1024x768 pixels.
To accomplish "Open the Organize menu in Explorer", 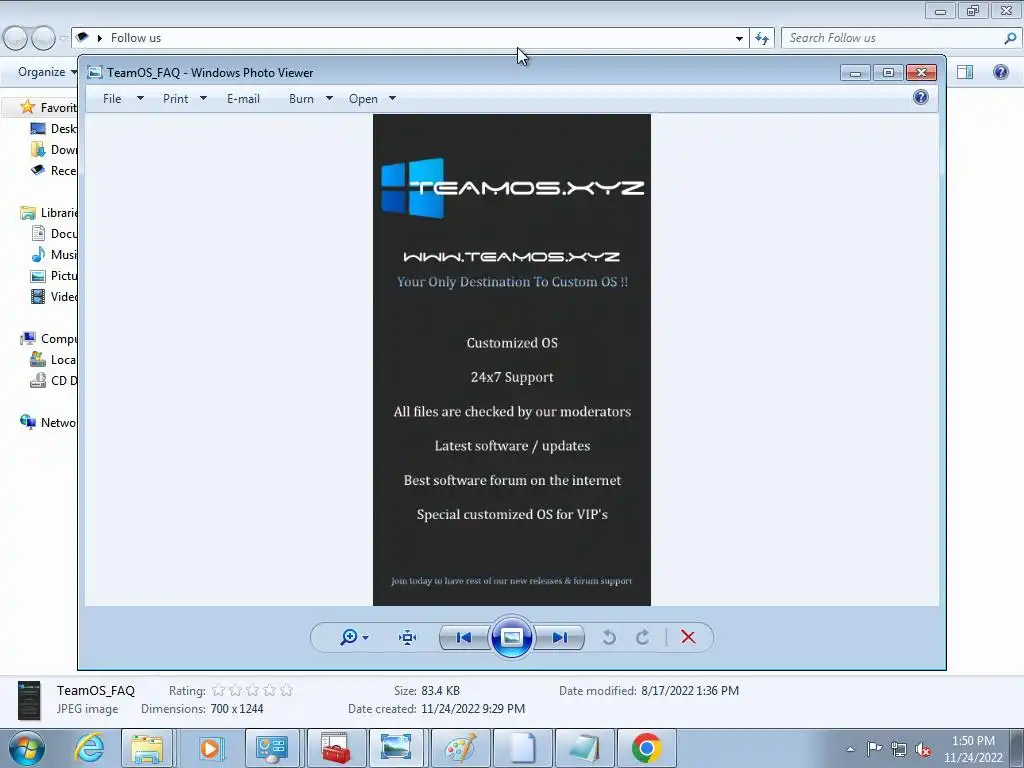I will pos(47,72).
